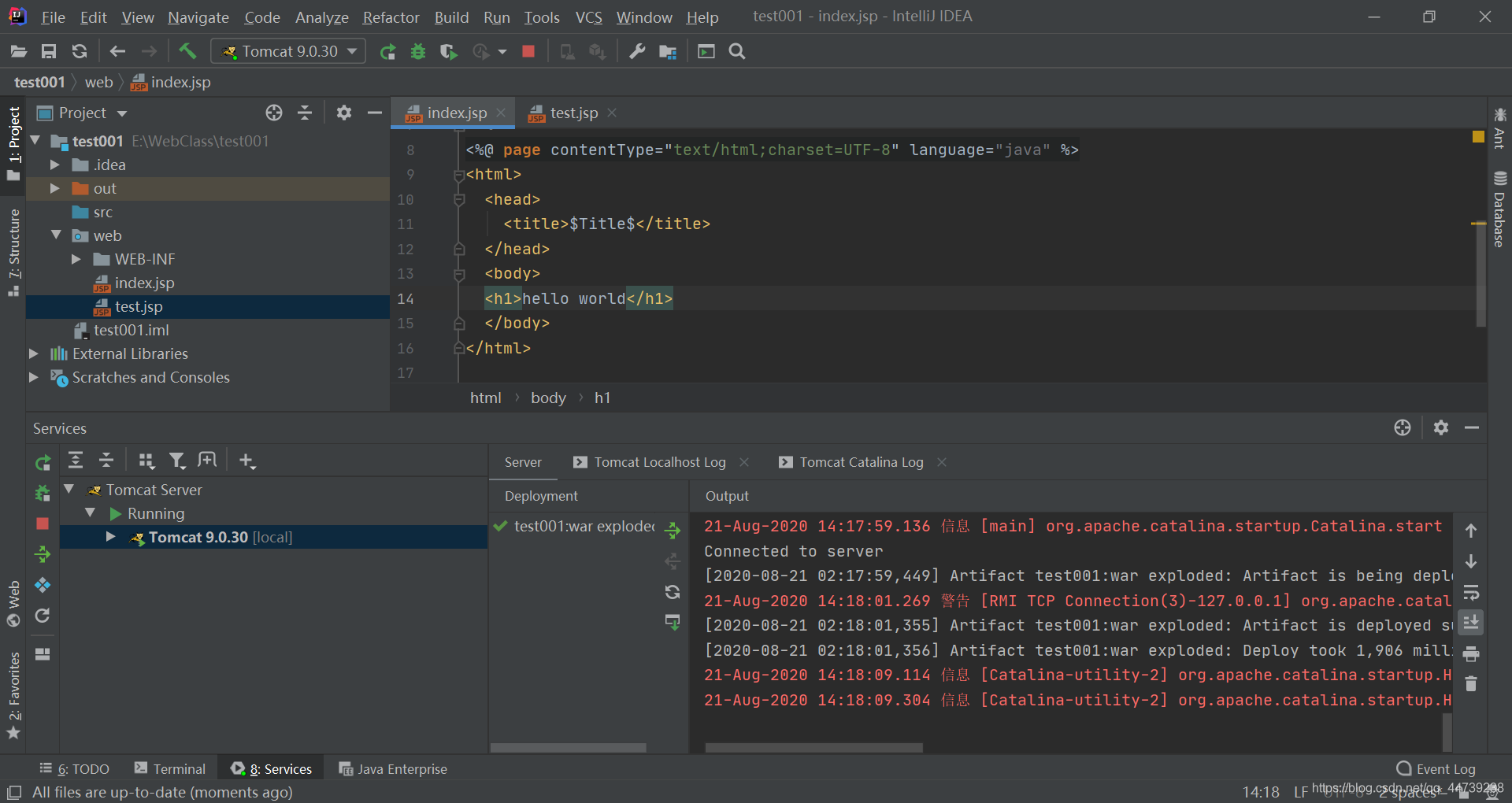Toggle the 2: Favorites side tool window
This screenshot has width=1512, height=803.
pyautogui.click(x=13, y=696)
